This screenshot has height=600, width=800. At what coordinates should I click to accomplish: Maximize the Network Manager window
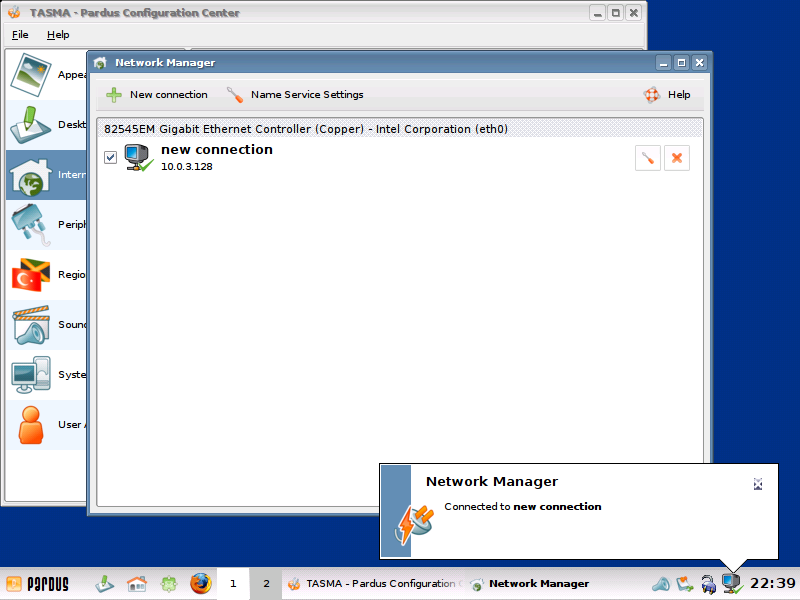[681, 63]
